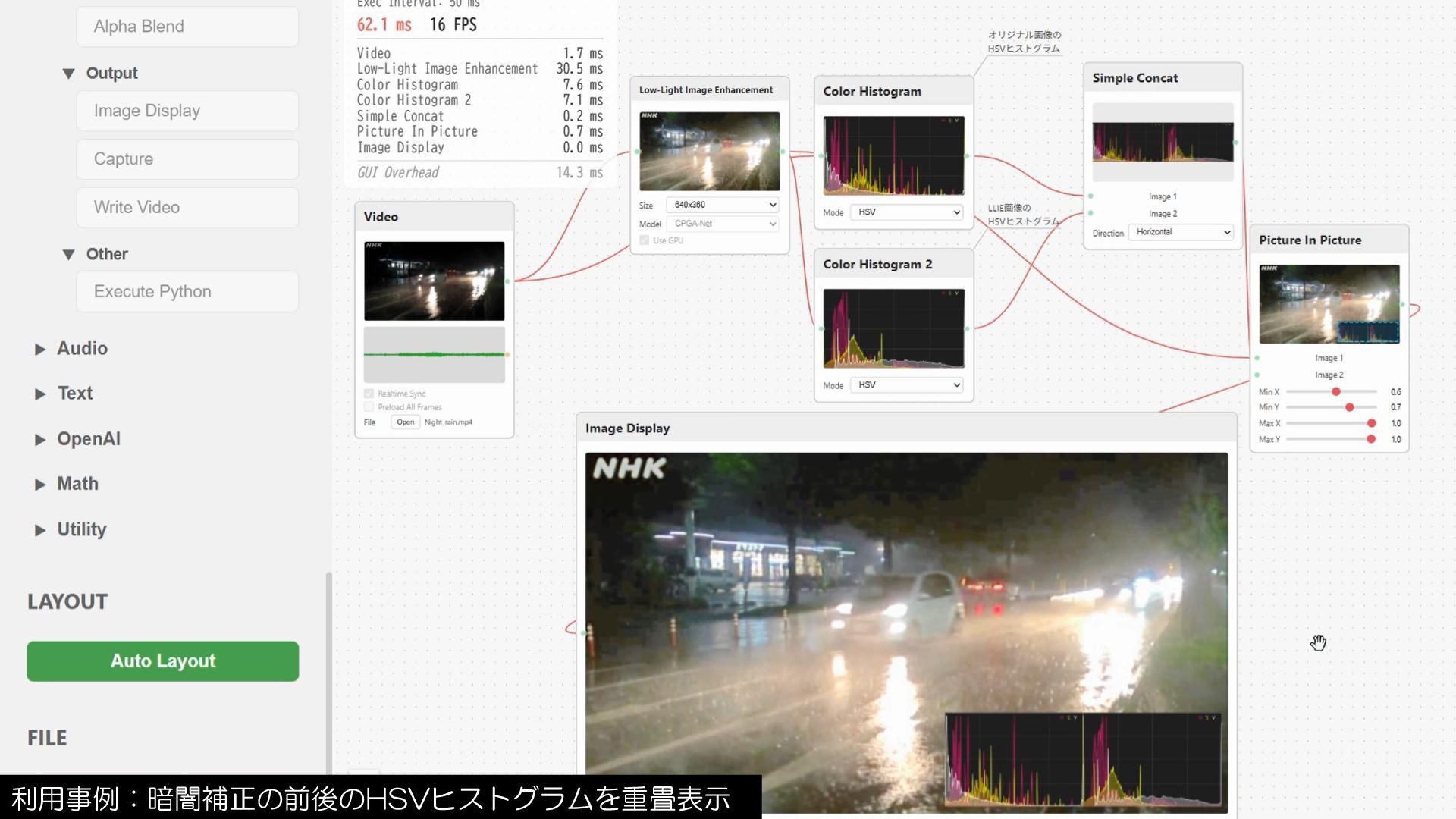This screenshot has height=819, width=1456.
Task: Click Open file button in Video node
Action: pos(405,422)
